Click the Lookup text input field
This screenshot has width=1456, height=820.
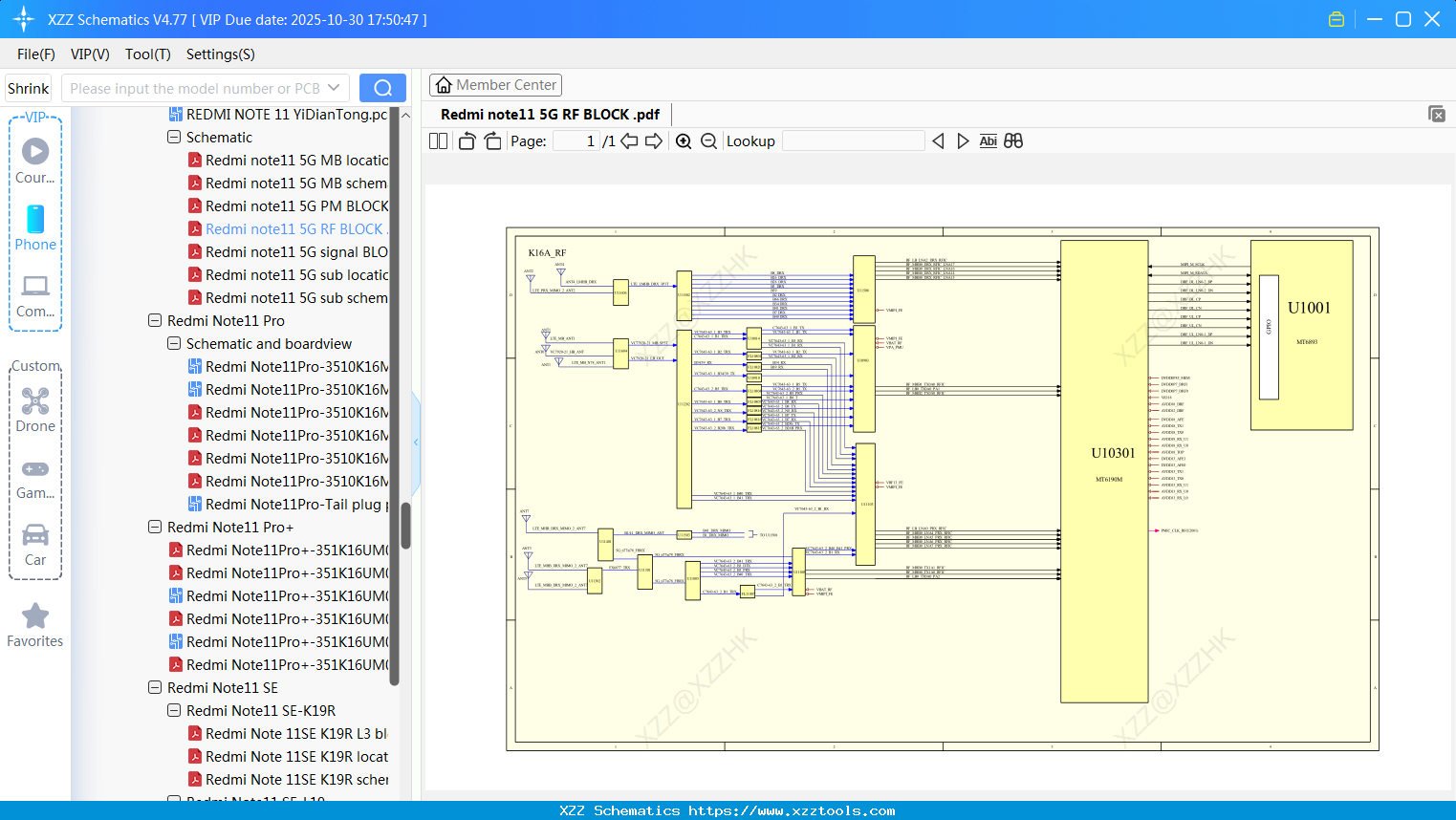click(x=853, y=141)
